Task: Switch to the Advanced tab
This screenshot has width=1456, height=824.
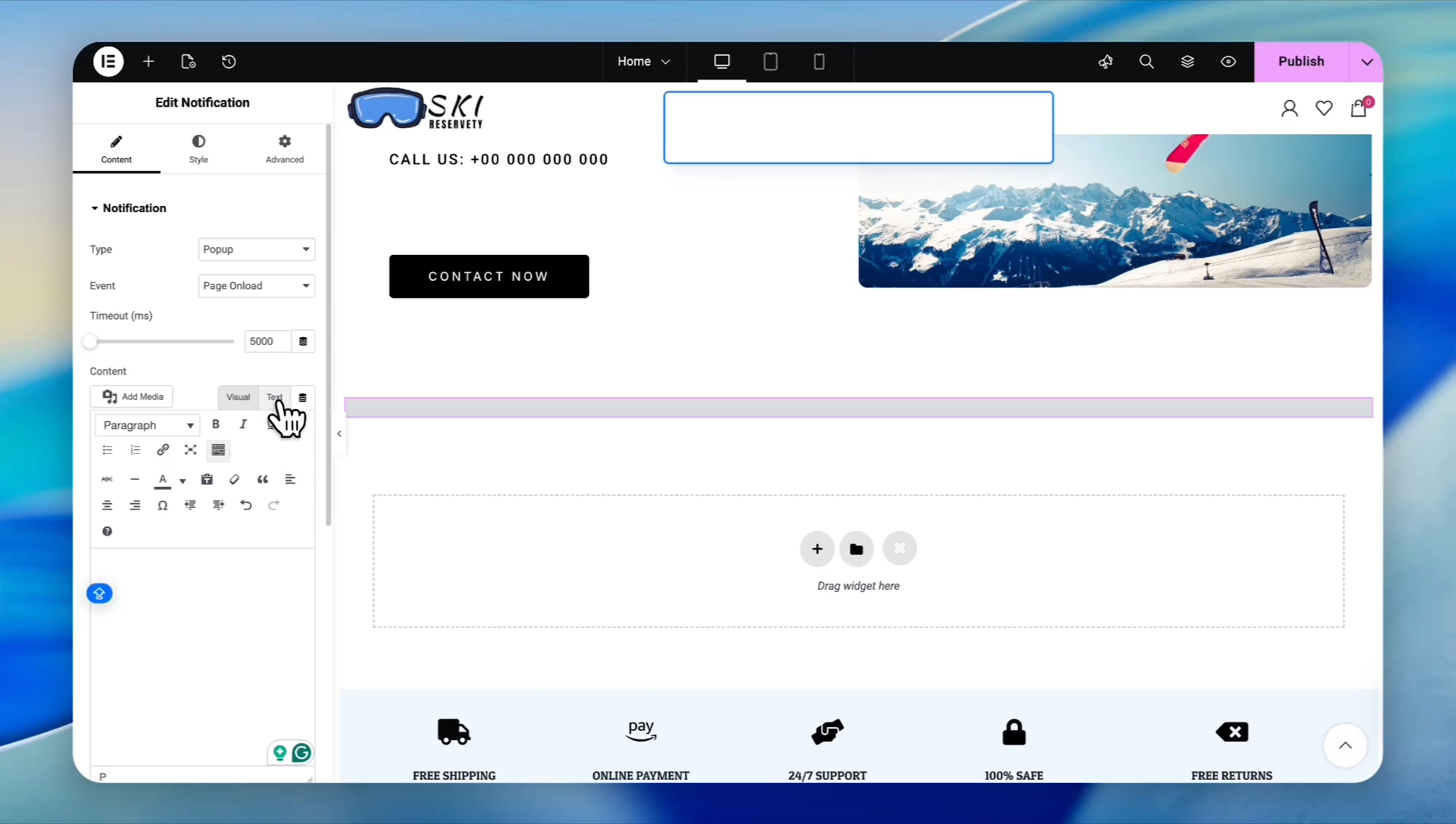Action: click(x=285, y=149)
